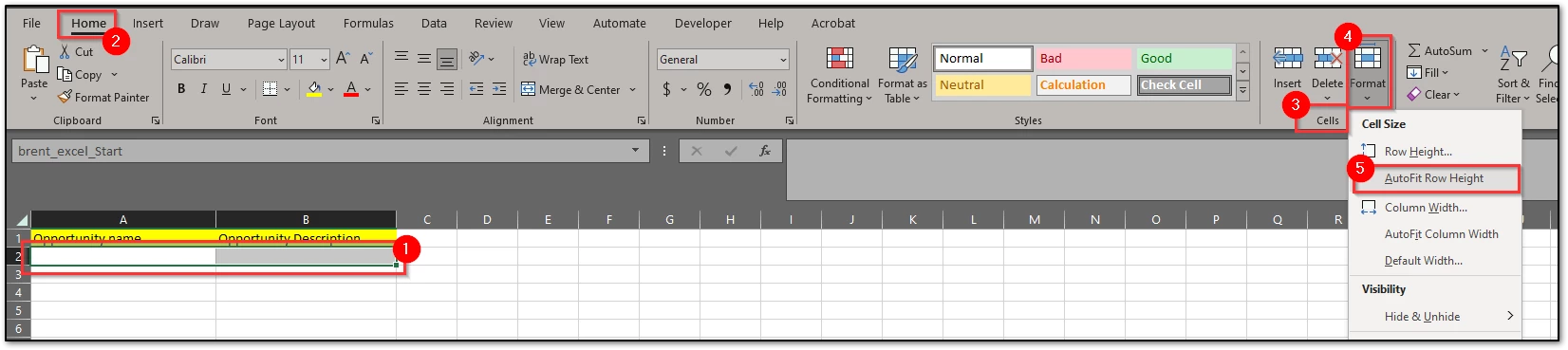Viewport: 1568px width, 350px height.
Task: Open the font size dropdown
Action: [324, 60]
